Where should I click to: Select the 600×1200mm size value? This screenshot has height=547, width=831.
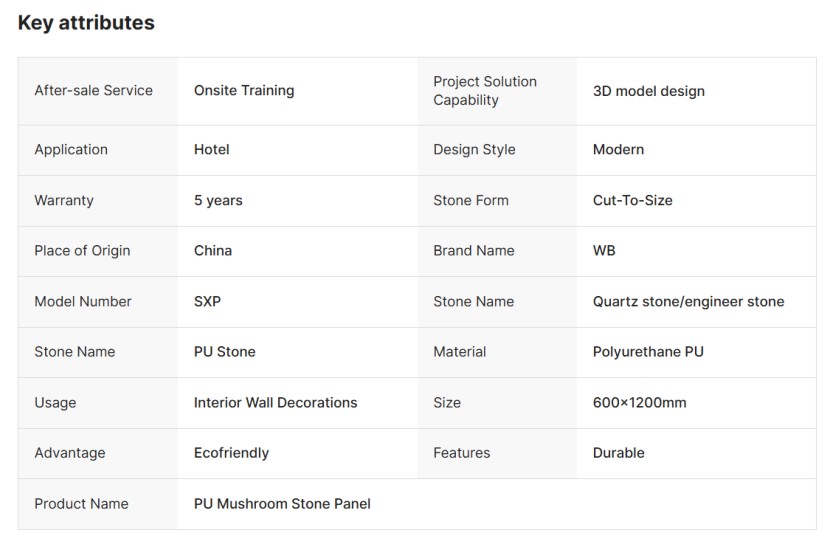(x=639, y=402)
